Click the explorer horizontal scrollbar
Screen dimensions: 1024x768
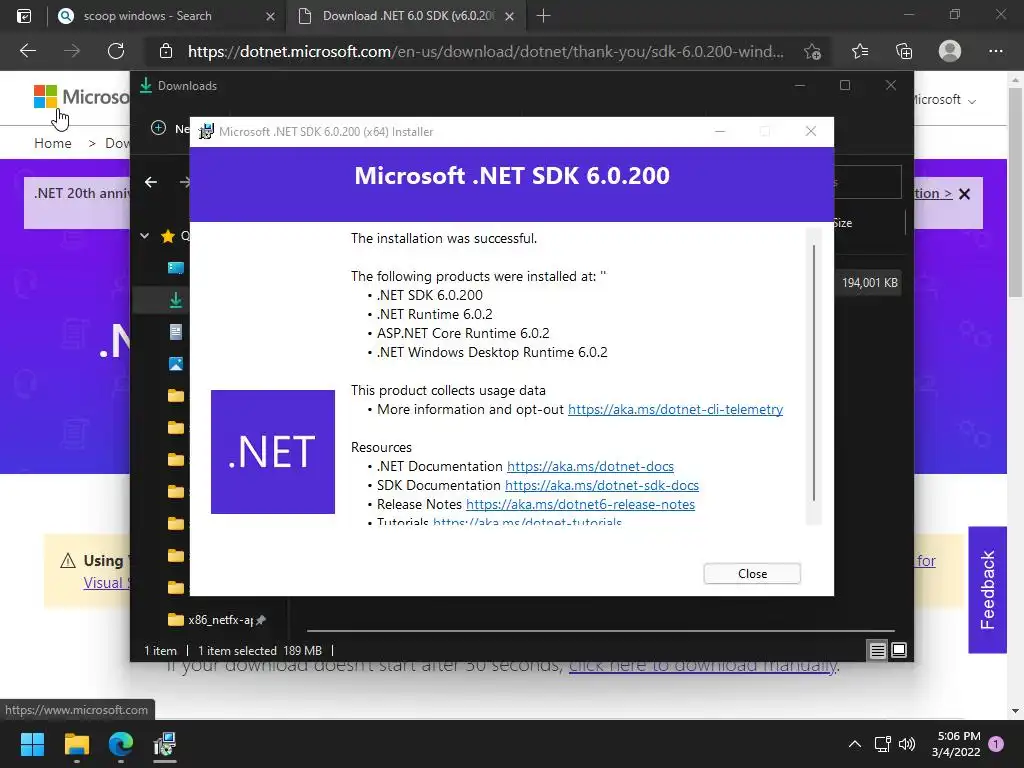(601, 631)
